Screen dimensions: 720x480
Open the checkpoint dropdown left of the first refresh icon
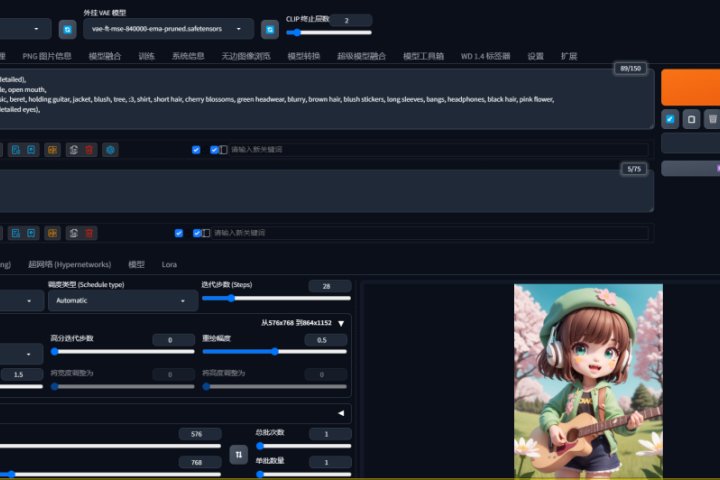pos(25,29)
